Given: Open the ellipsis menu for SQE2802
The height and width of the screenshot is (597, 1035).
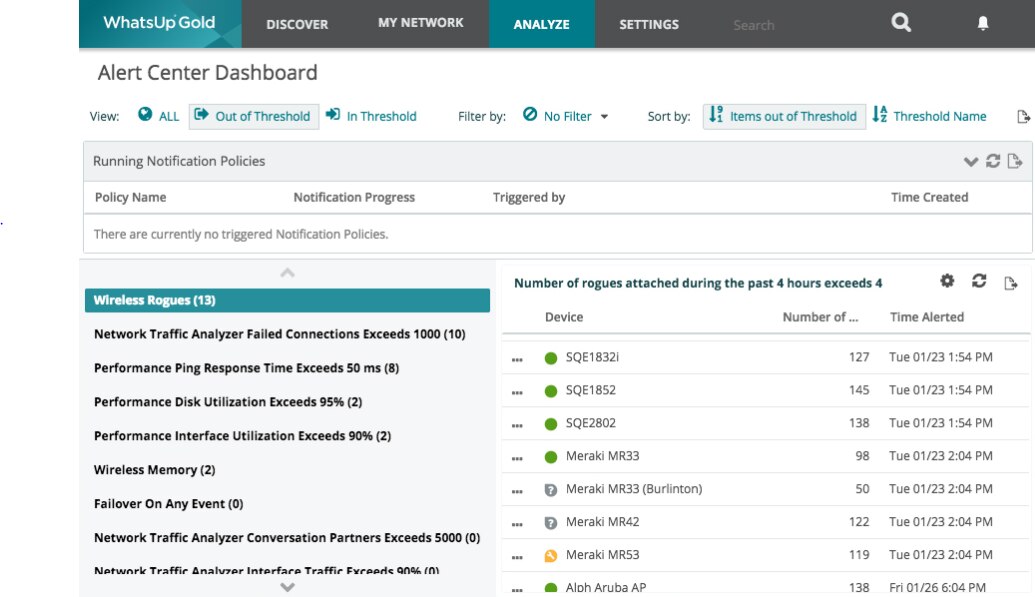Looking at the screenshot, I should [517, 425].
